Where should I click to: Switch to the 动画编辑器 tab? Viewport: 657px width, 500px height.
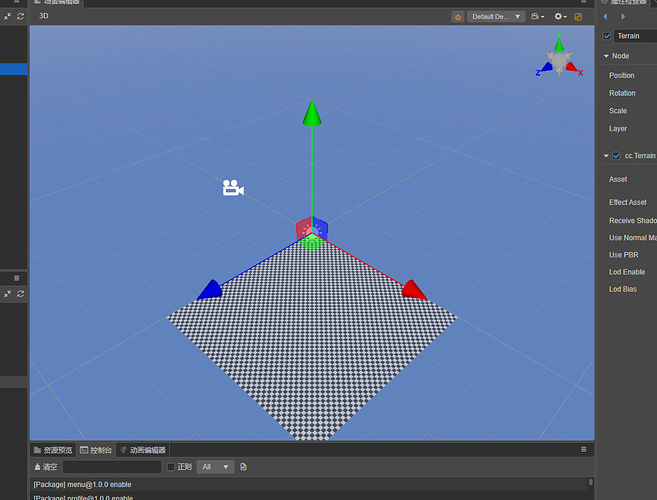pyautogui.click(x=143, y=450)
